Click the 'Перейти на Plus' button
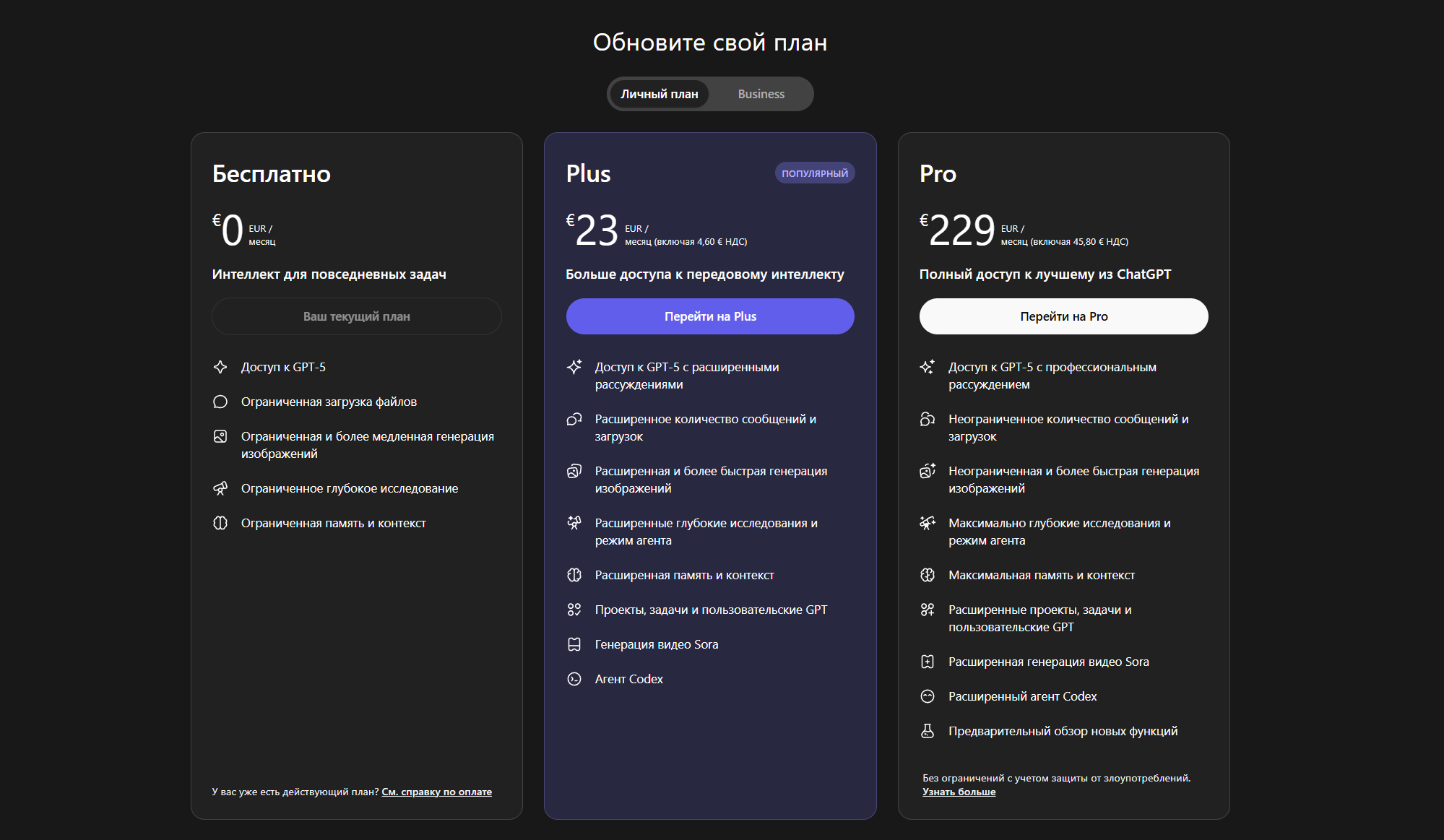 tap(710, 316)
